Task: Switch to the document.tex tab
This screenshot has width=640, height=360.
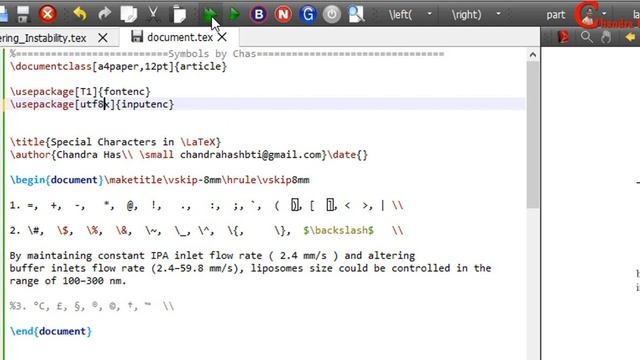Action: tap(180, 37)
